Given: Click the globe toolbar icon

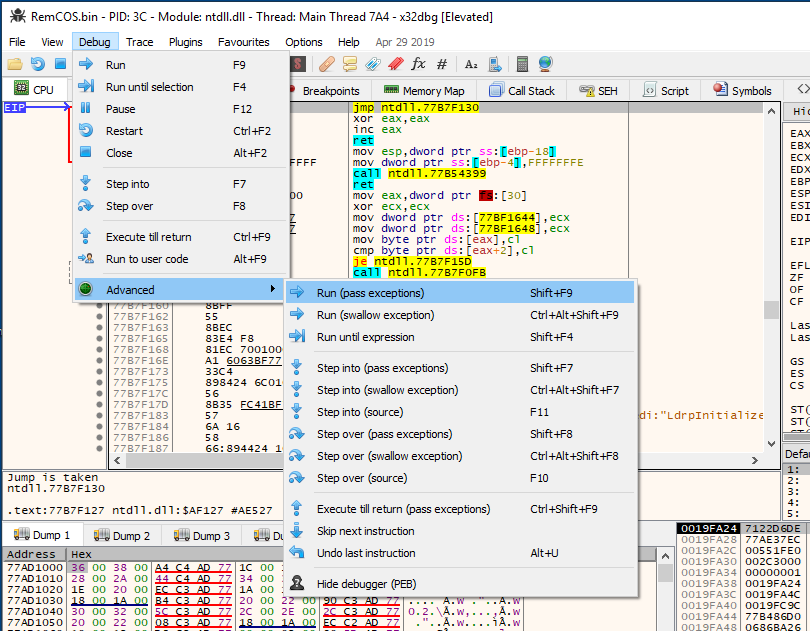Looking at the screenshot, I should (x=545, y=64).
